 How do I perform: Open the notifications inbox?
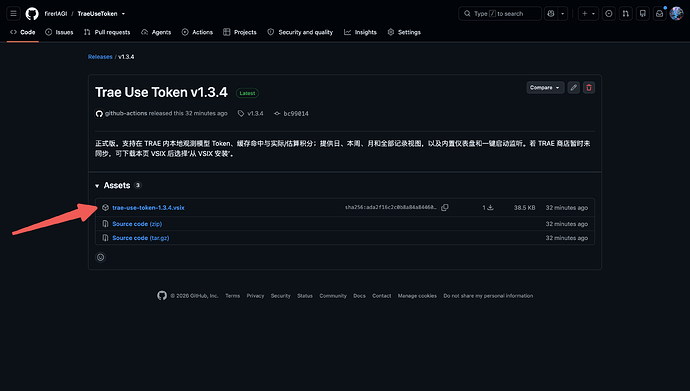tap(660, 14)
